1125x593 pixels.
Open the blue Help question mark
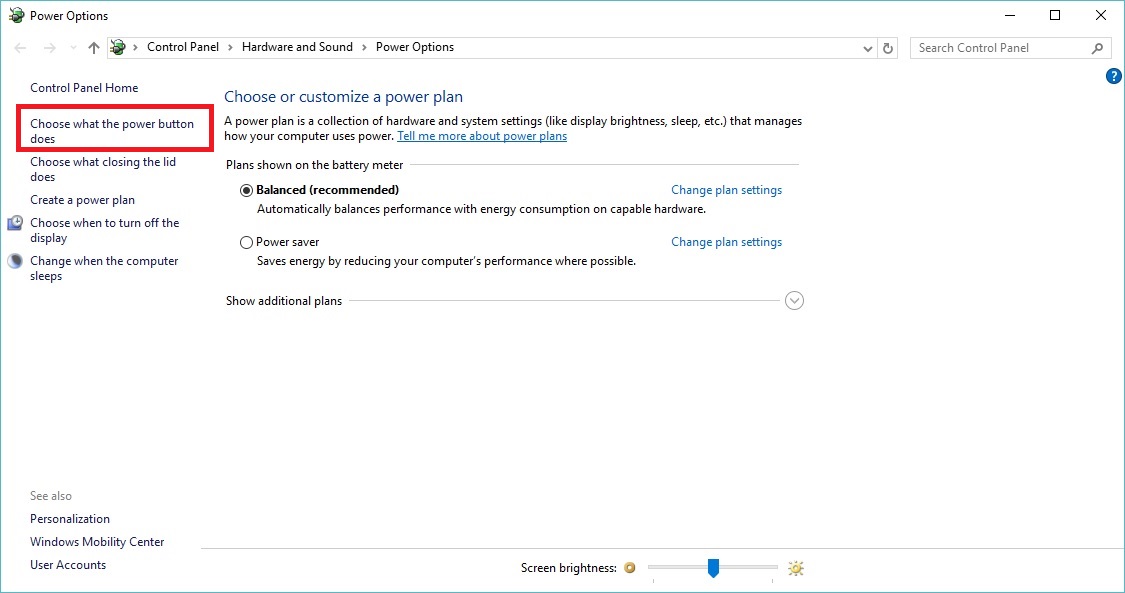click(x=1113, y=76)
